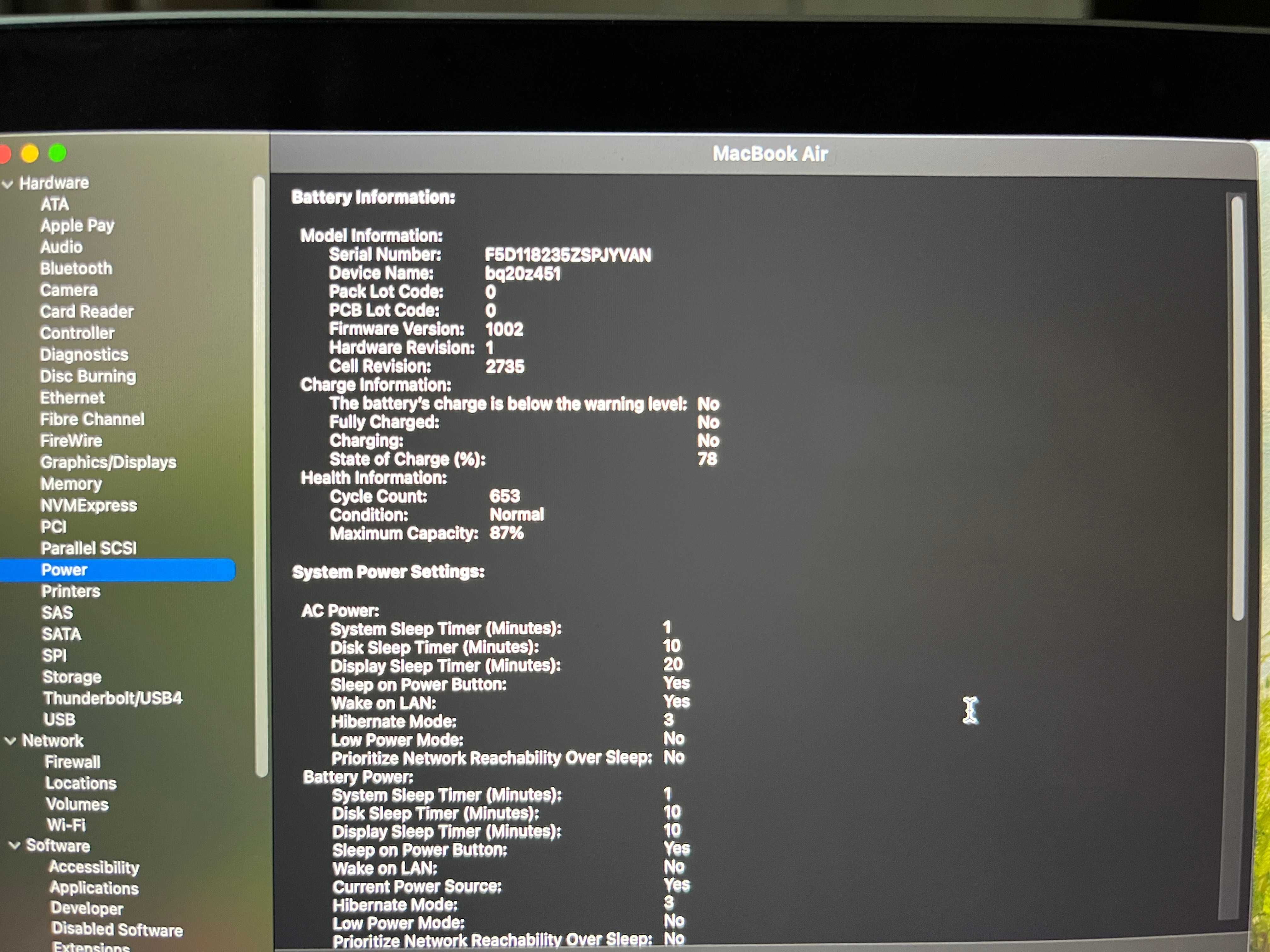Collapse the Network section chevron
Viewport: 1270px width, 952px height.
(10, 741)
